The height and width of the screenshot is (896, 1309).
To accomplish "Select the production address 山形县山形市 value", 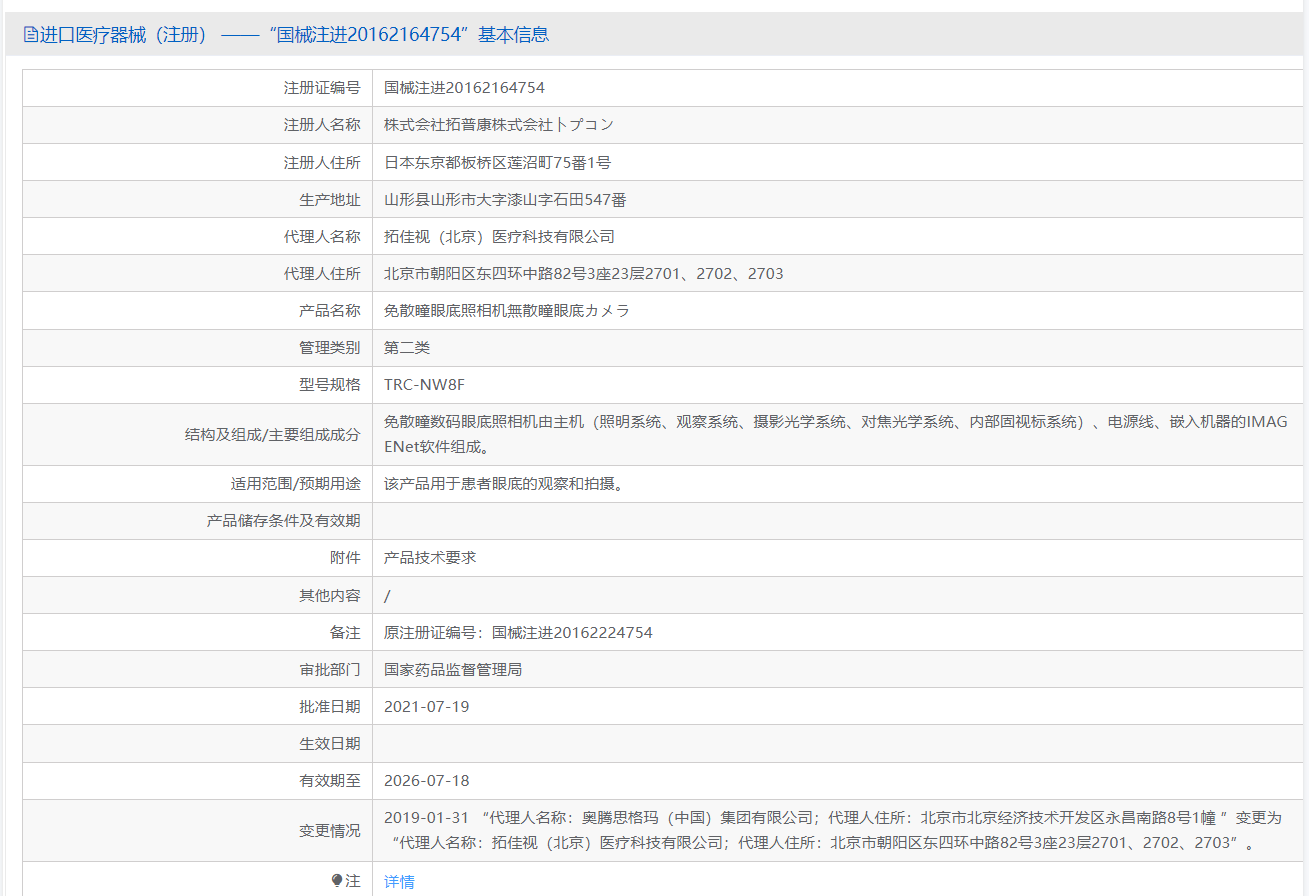I will click(x=505, y=200).
